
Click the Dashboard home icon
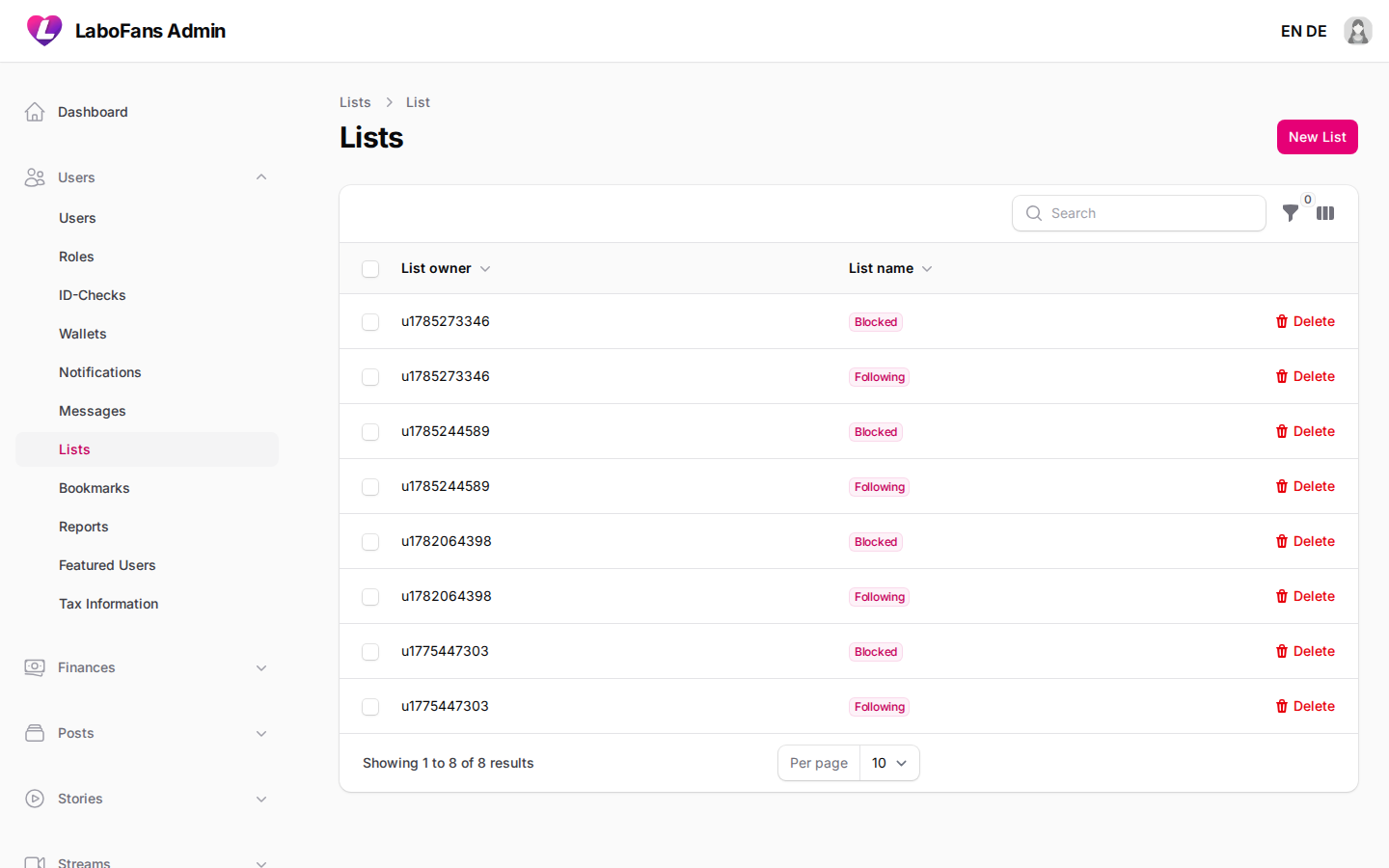pos(35,112)
